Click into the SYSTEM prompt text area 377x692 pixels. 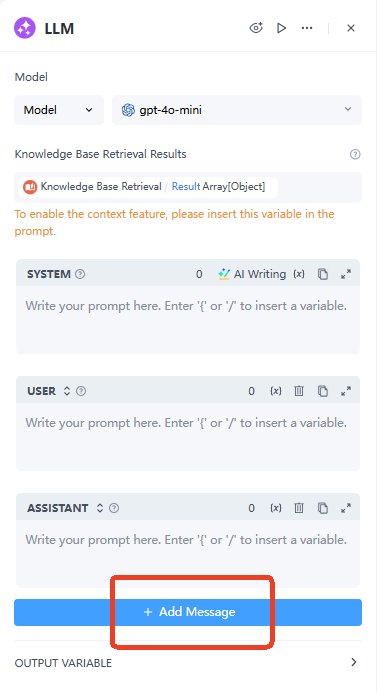188,320
